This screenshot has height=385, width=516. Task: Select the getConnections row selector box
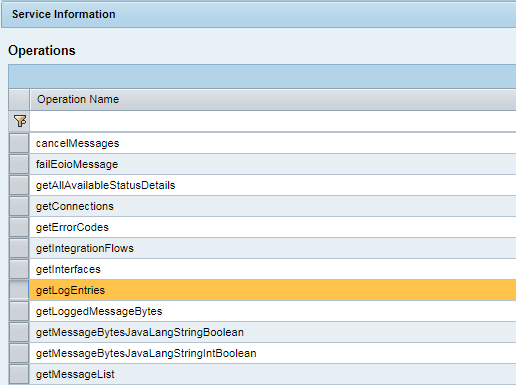tap(19, 206)
